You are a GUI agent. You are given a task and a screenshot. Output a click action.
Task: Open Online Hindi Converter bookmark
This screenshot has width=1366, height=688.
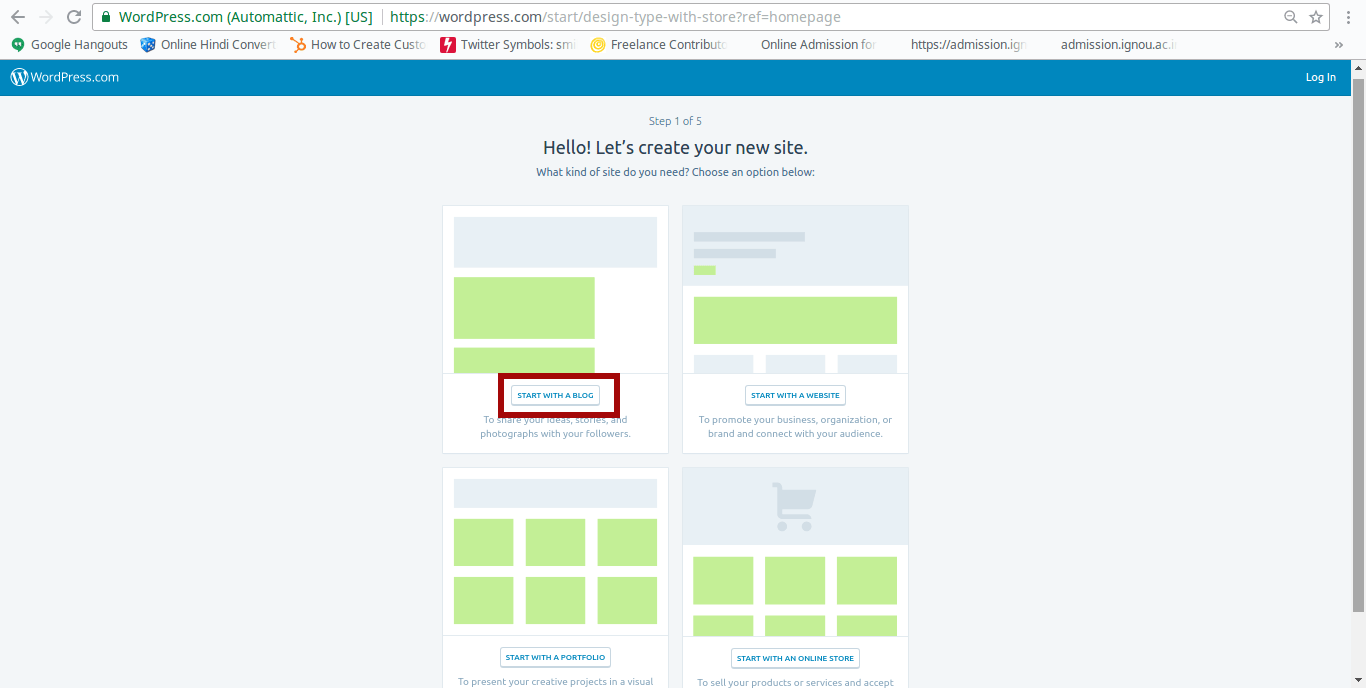coord(208,44)
